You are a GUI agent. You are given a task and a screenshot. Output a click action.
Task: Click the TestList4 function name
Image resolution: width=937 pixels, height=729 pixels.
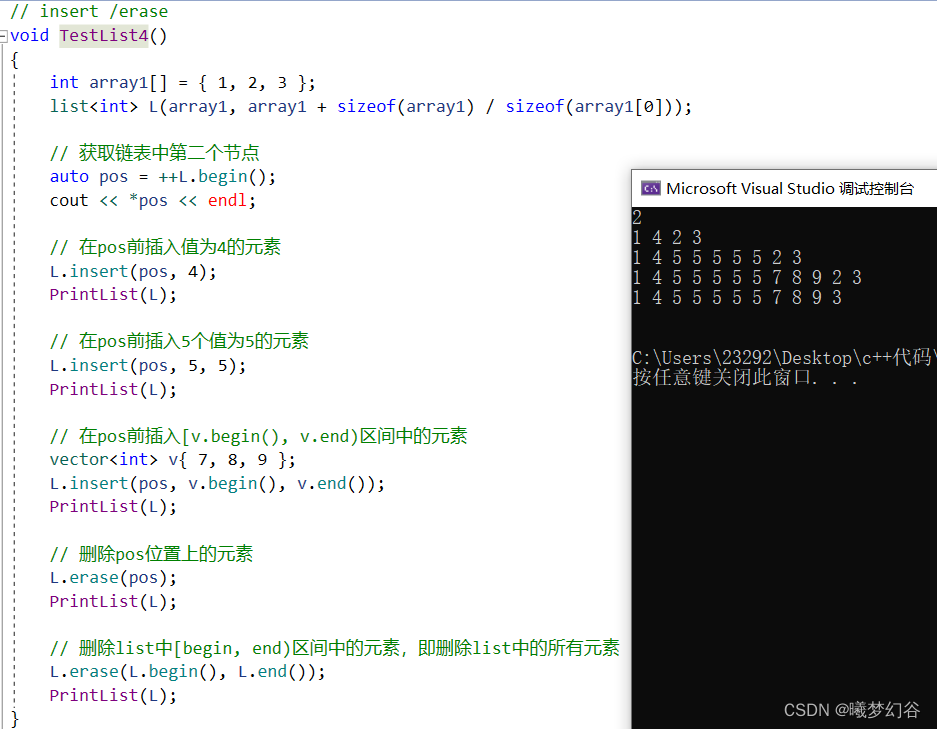(x=104, y=36)
